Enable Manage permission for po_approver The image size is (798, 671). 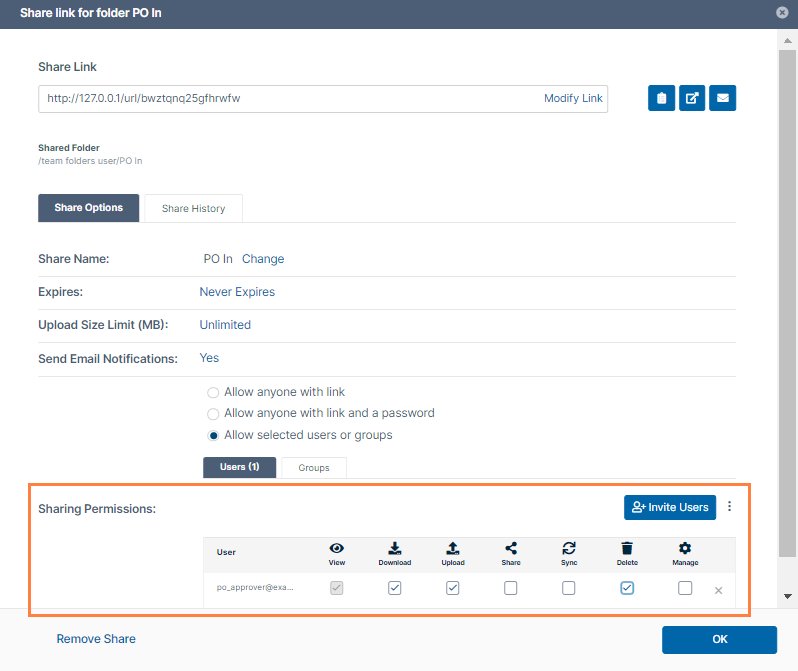[x=685, y=589]
